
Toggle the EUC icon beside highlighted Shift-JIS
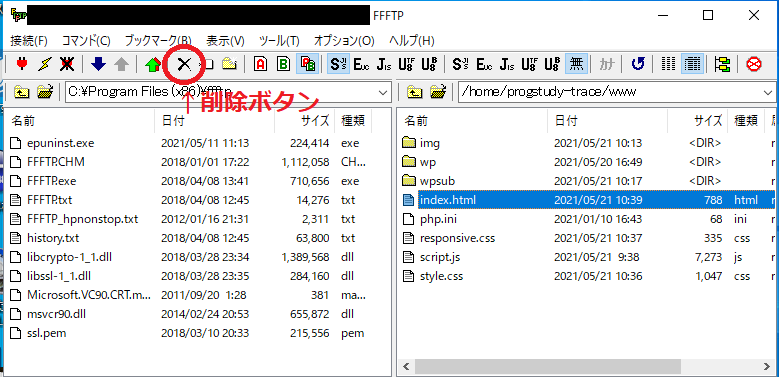click(x=361, y=64)
